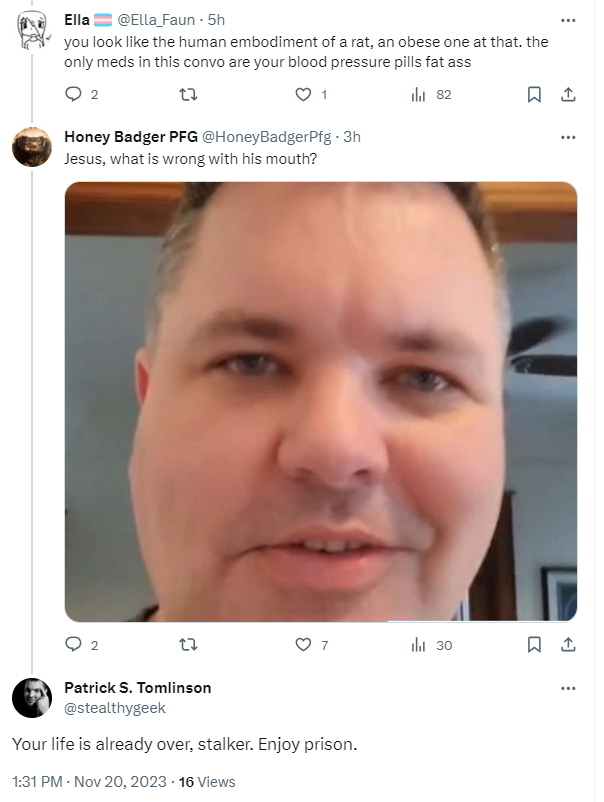Retweet Ella's tweet
604x802 pixels.
pos(188,94)
